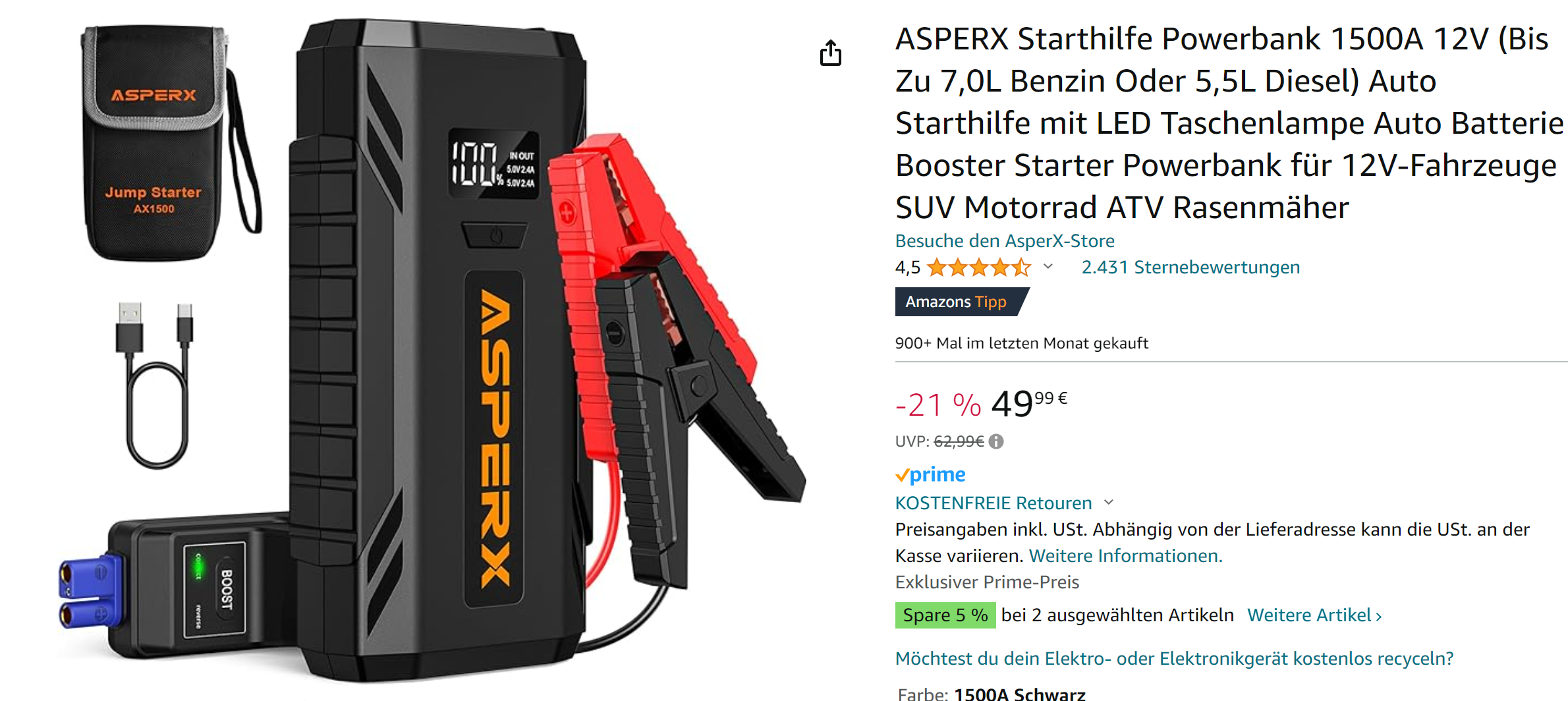Image resolution: width=1568 pixels, height=701 pixels.
Task: Click the KOSTENFREIE Retouren link
Action: pyautogui.click(x=994, y=503)
